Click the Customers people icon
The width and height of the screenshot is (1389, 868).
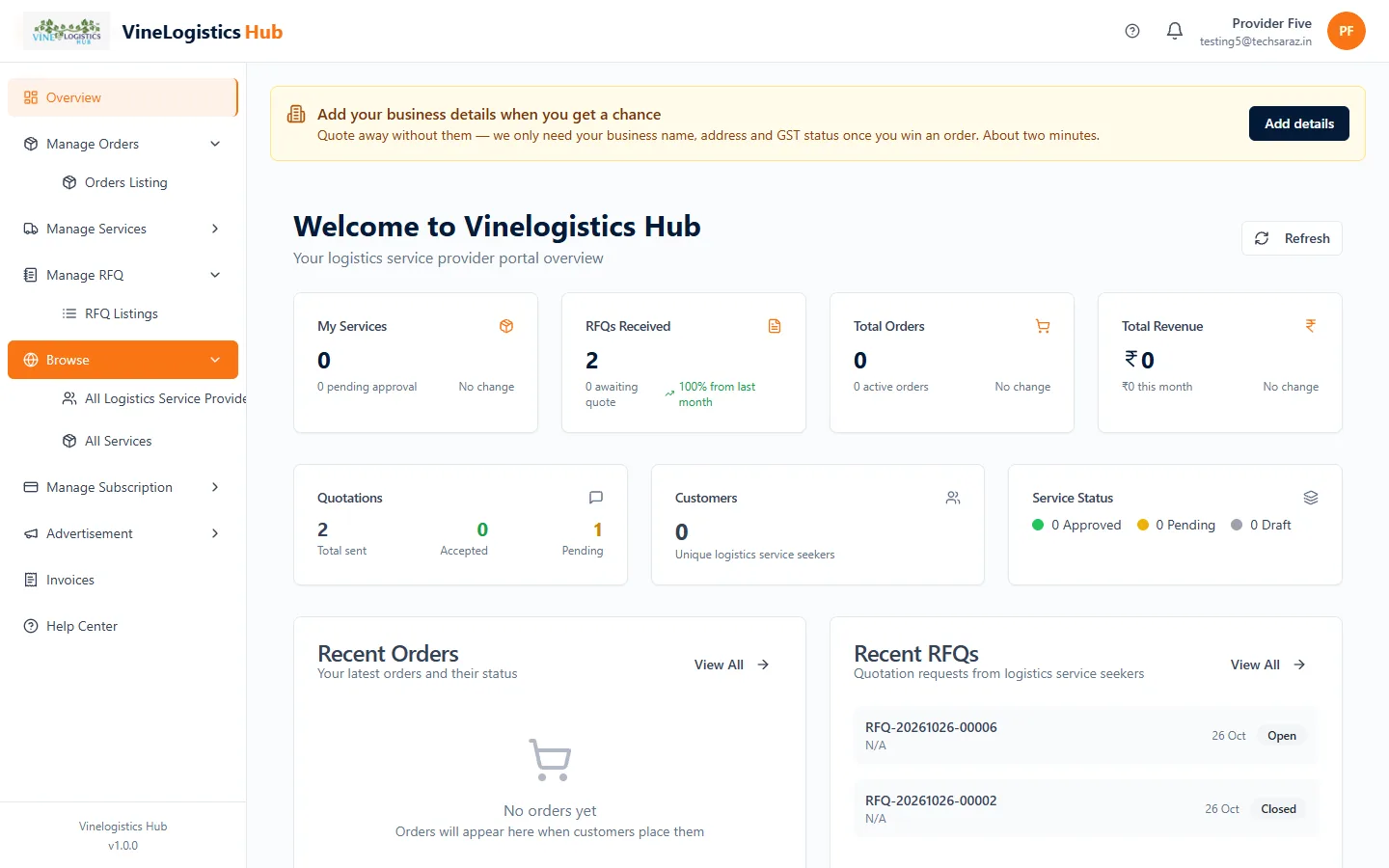pyautogui.click(x=953, y=498)
